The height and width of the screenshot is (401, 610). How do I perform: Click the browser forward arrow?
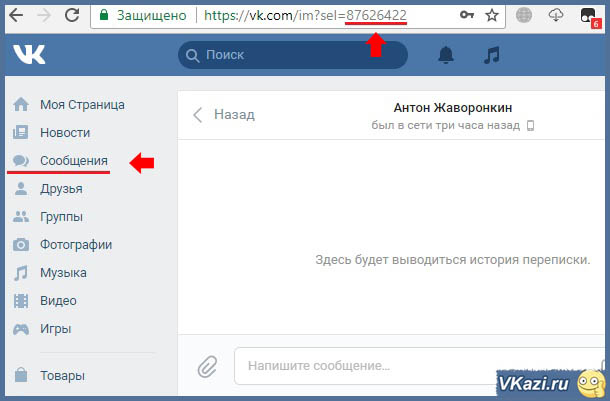(44, 15)
